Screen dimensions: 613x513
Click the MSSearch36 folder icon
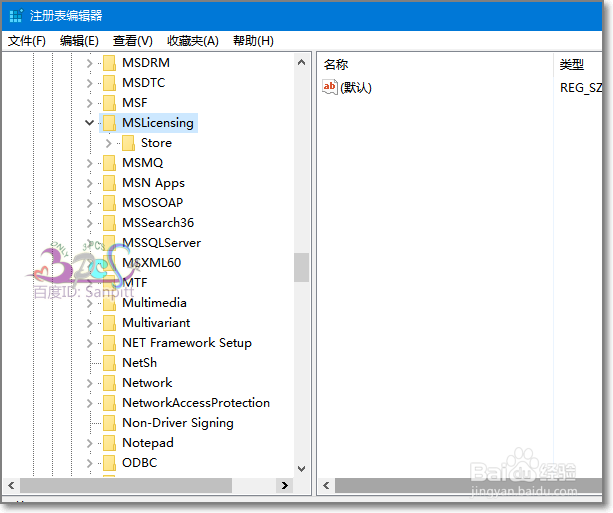tap(109, 223)
